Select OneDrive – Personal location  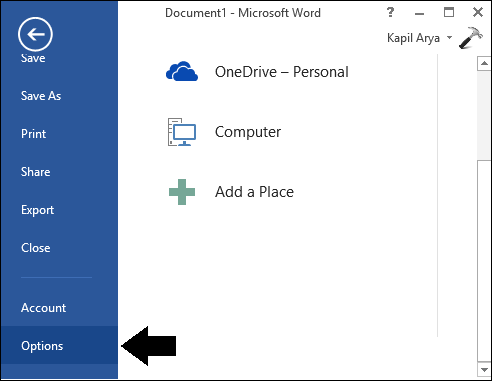[282, 72]
